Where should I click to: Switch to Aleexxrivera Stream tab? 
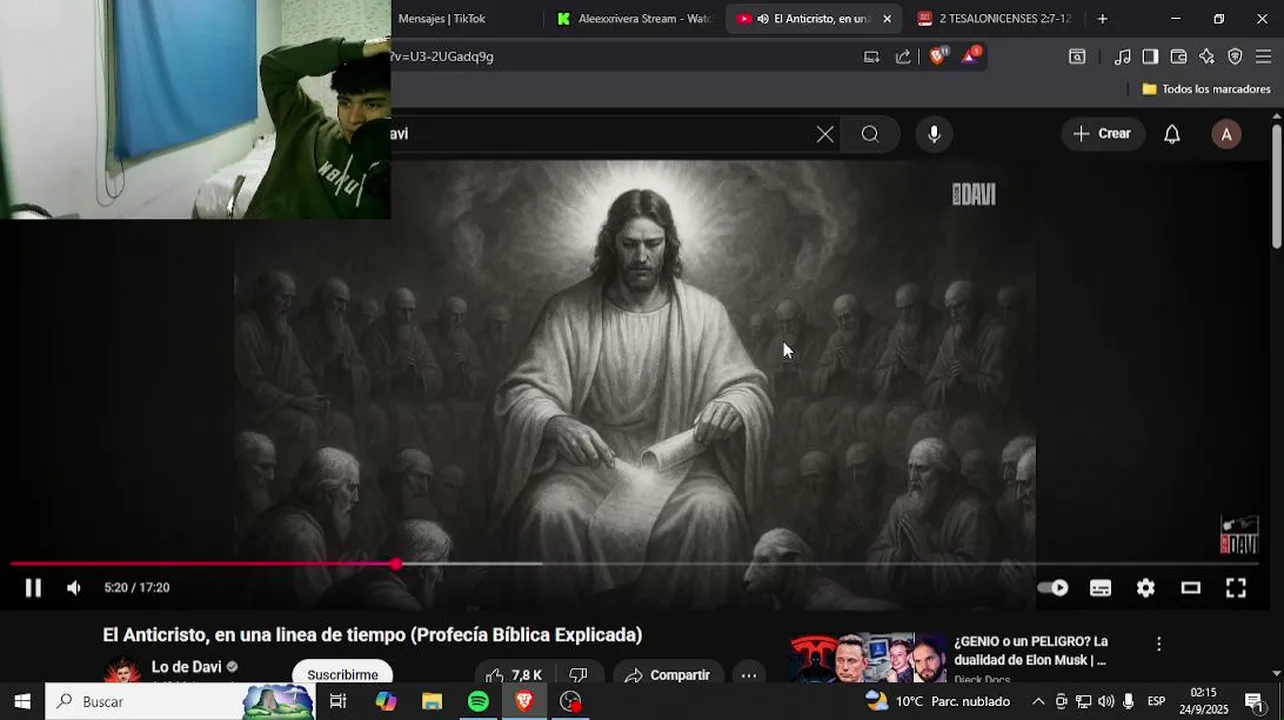click(634, 19)
